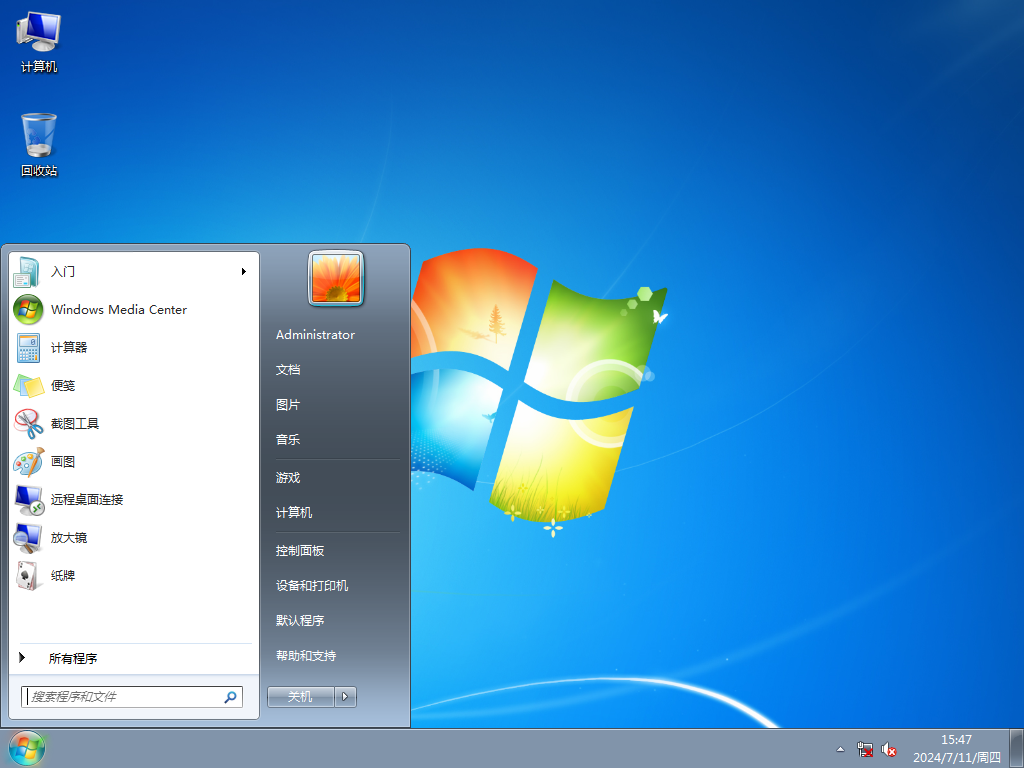Open 设备和打印机 from Start menu
Image resolution: width=1024 pixels, height=768 pixels.
pyautogui.click(x=310, y=585)
